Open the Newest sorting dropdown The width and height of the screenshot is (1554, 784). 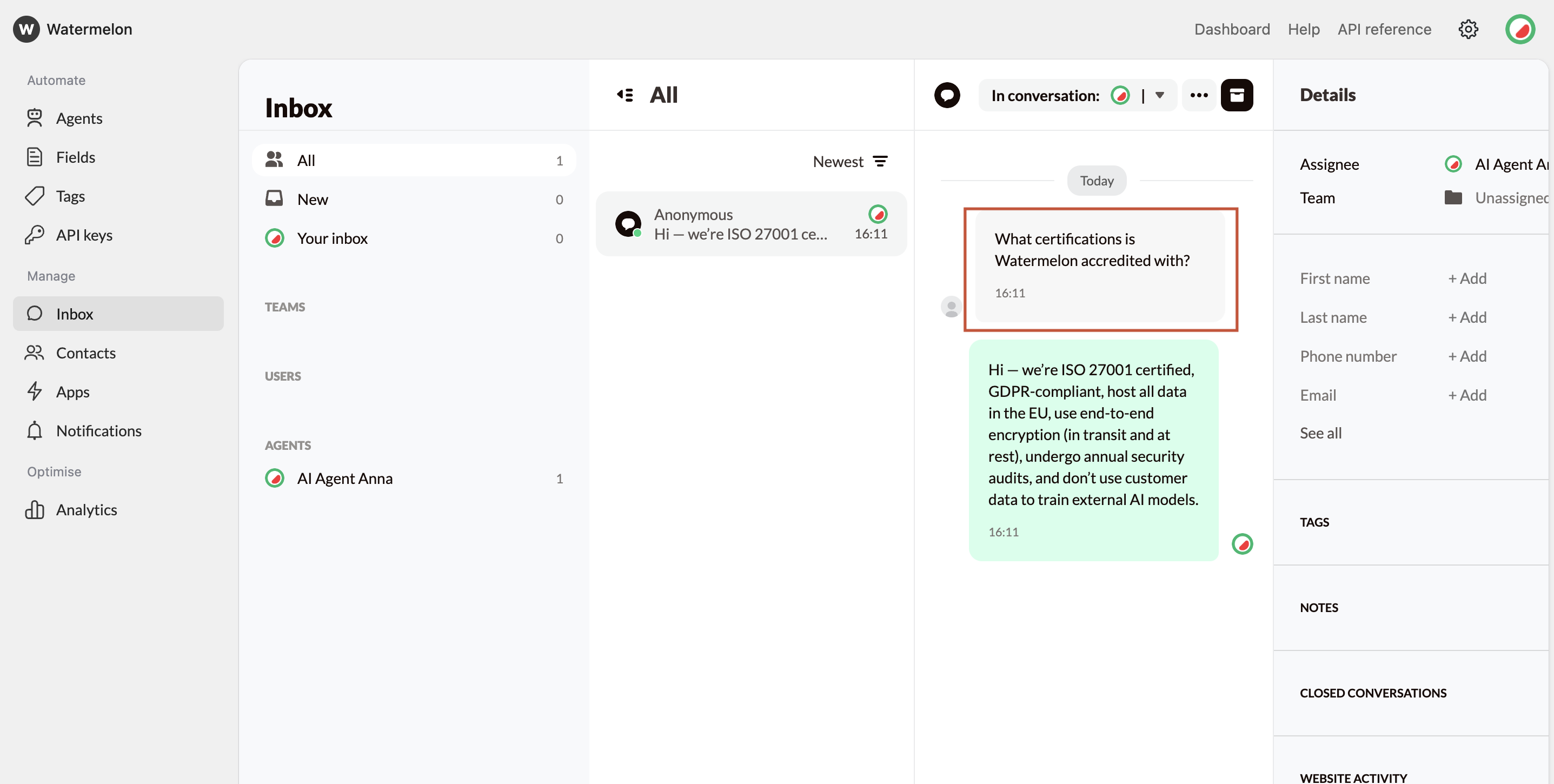[x=838, y=161]
